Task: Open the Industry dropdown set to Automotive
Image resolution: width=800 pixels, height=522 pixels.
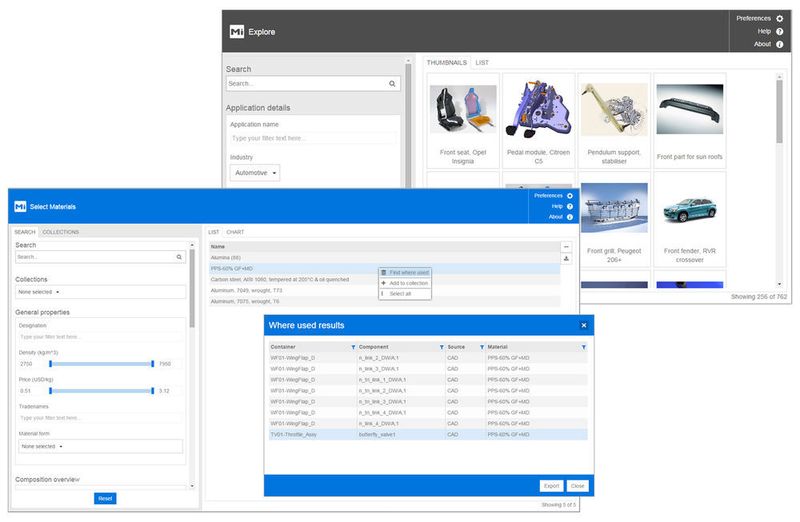Action: (x=255, y=173)
